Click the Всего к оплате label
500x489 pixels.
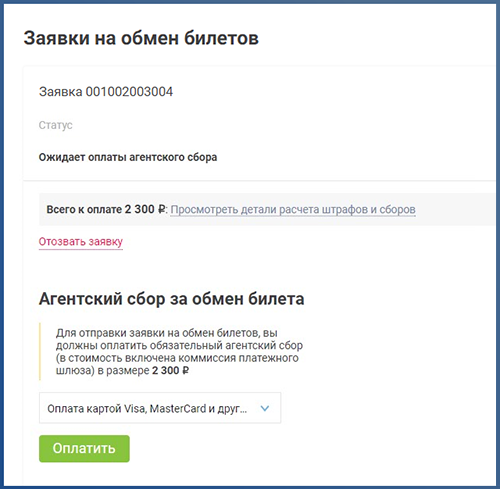(x=84, y=209)
